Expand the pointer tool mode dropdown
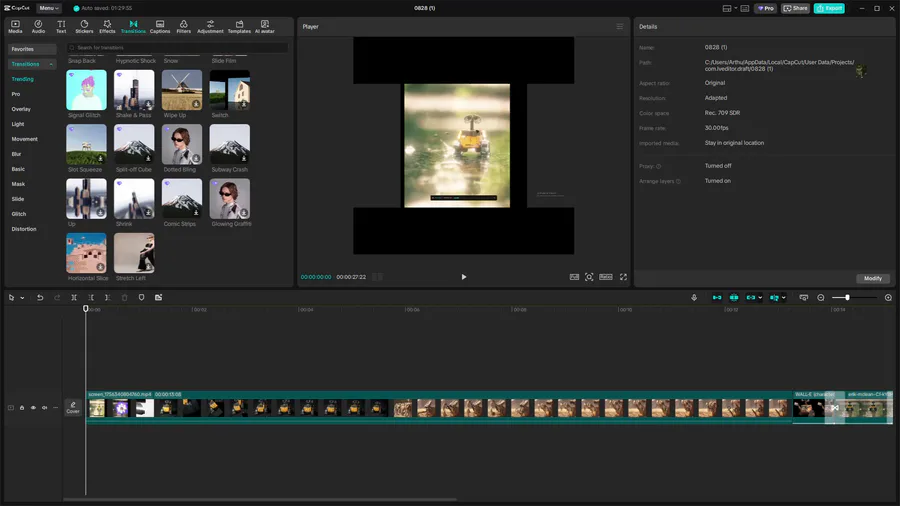This screenshot has height=506, width=900. (x=22, y=298)
